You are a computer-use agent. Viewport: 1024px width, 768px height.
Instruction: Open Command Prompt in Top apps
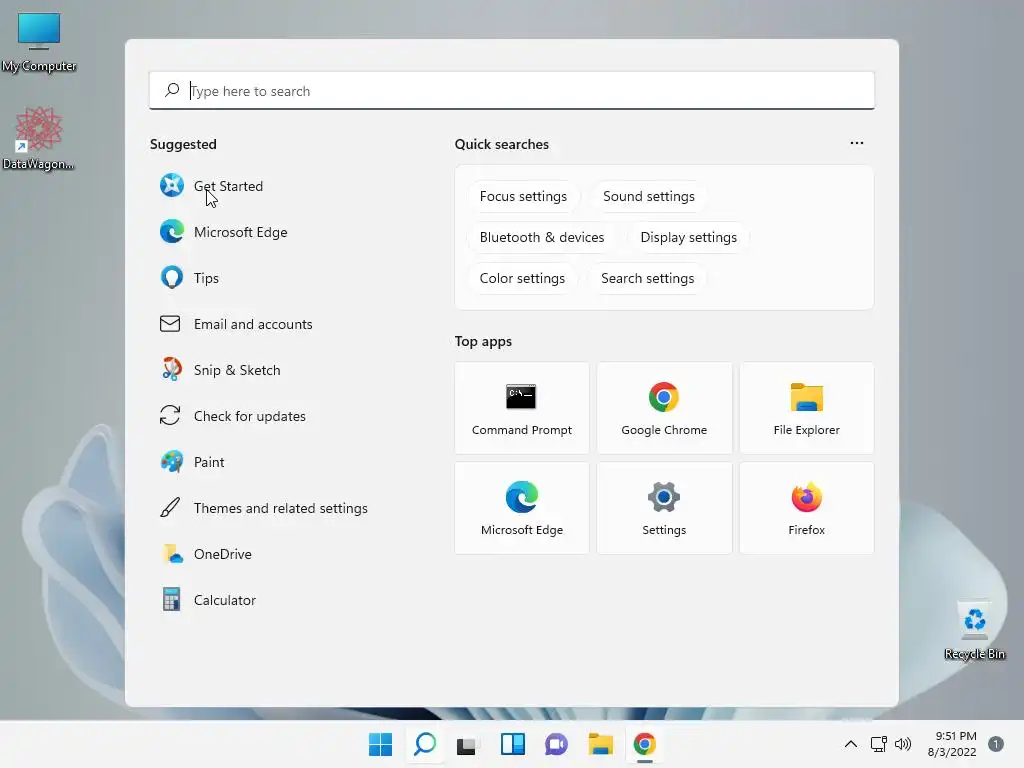pyautogui.click(x=522, y=408)
